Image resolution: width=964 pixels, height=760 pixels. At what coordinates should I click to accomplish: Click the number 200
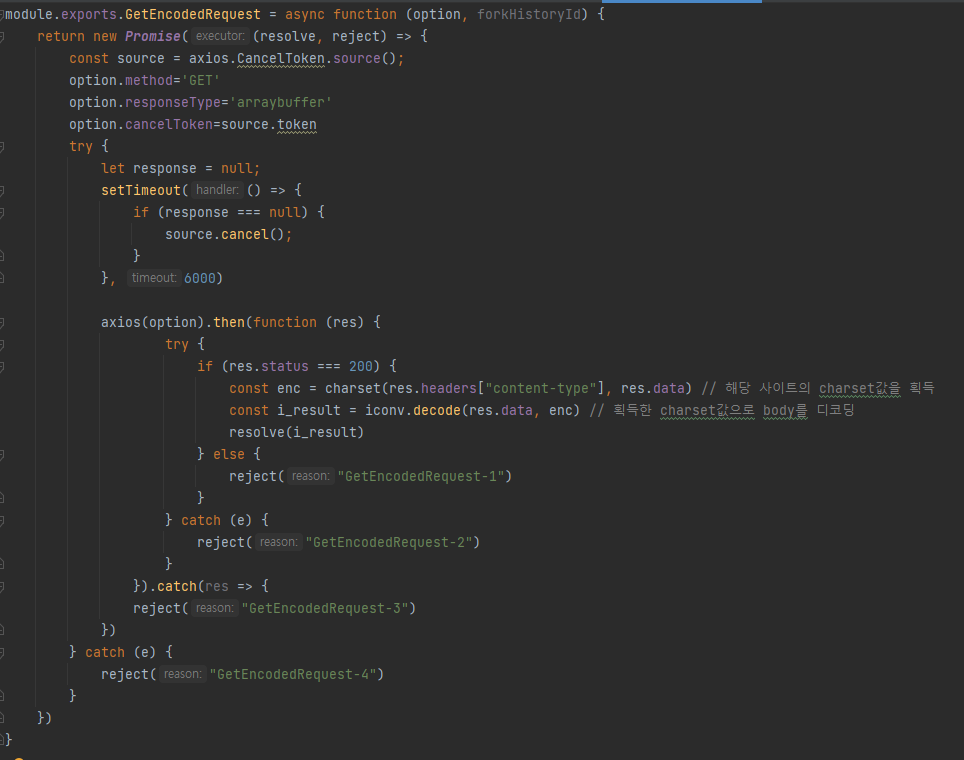361,366
